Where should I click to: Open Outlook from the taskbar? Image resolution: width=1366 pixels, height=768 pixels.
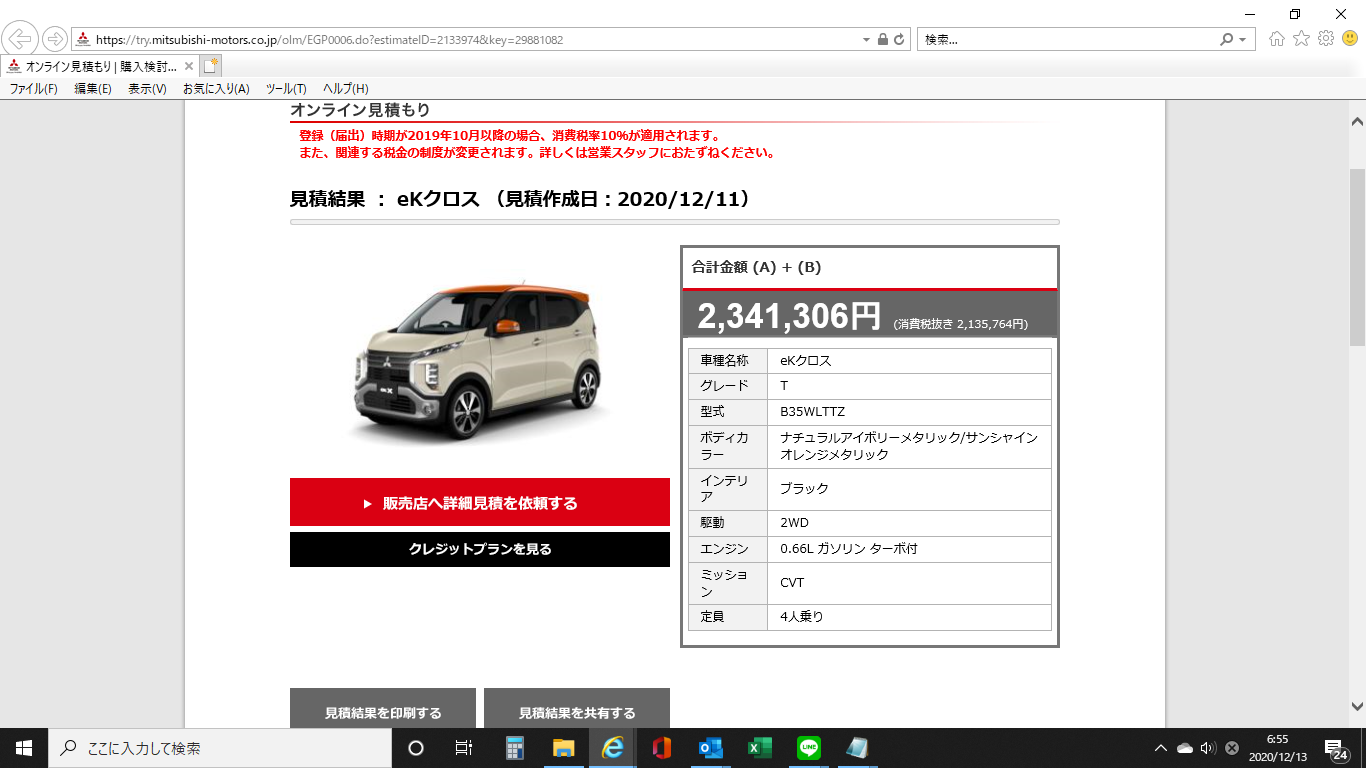(x=711, y=748)
